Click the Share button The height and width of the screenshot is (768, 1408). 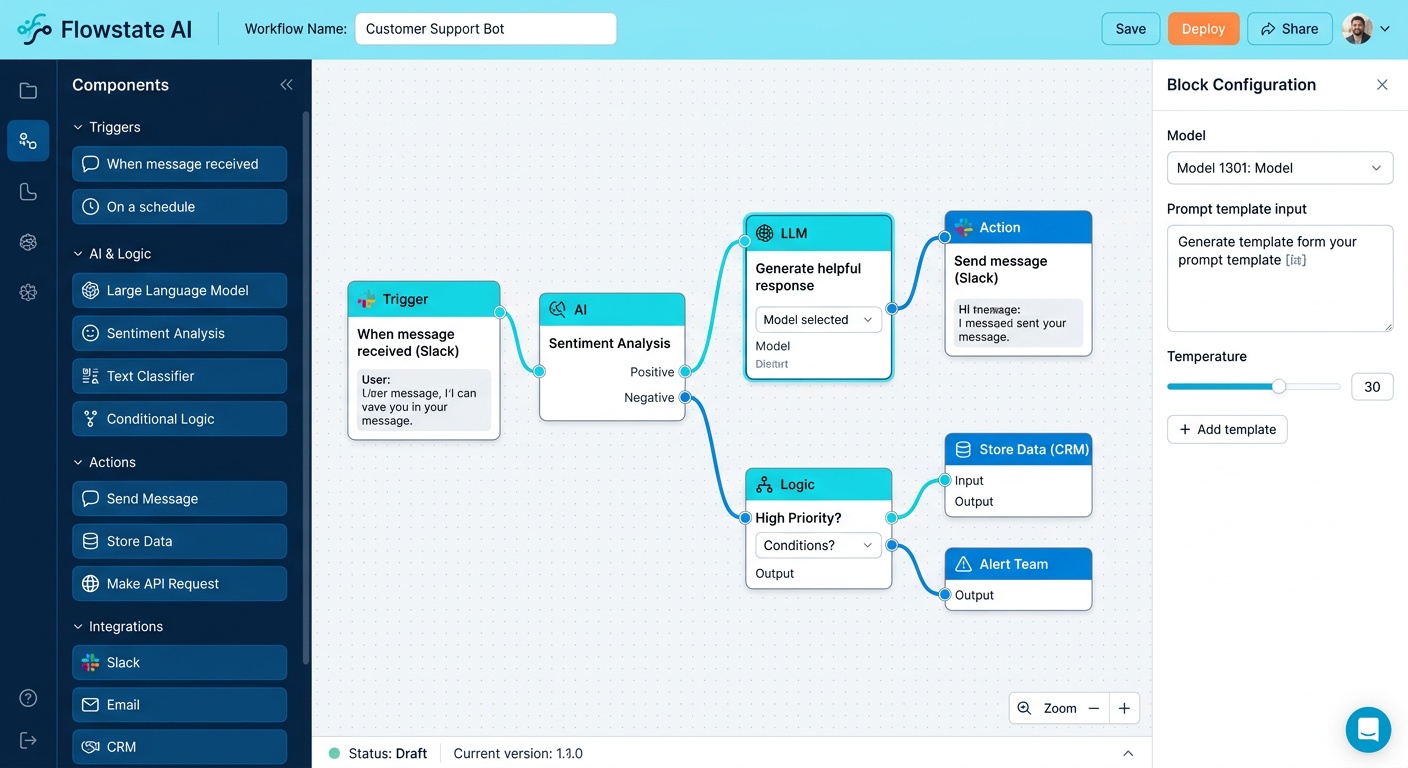click(x=1290, y=29)
